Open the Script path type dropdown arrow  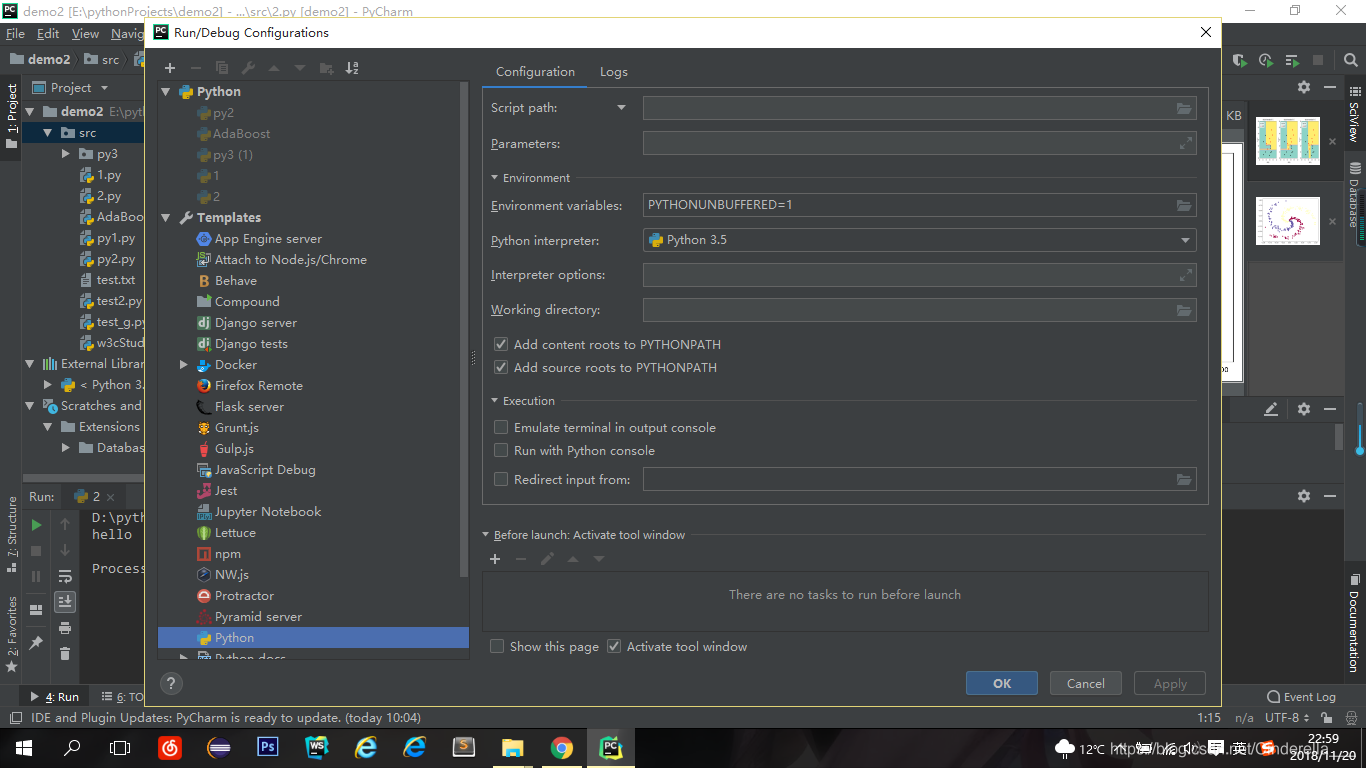(x=621, y=108)
